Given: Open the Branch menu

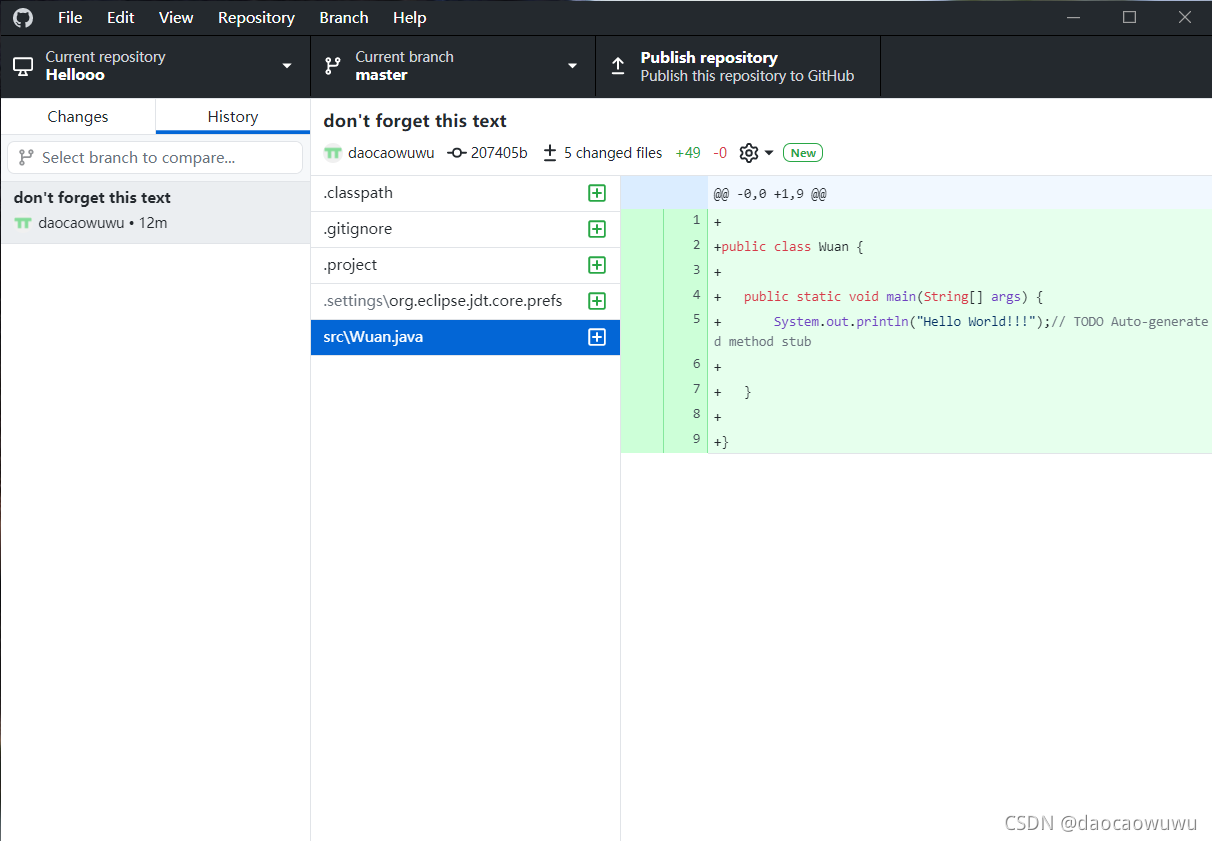Looking at the screenshot, I should tap(343, 17).
